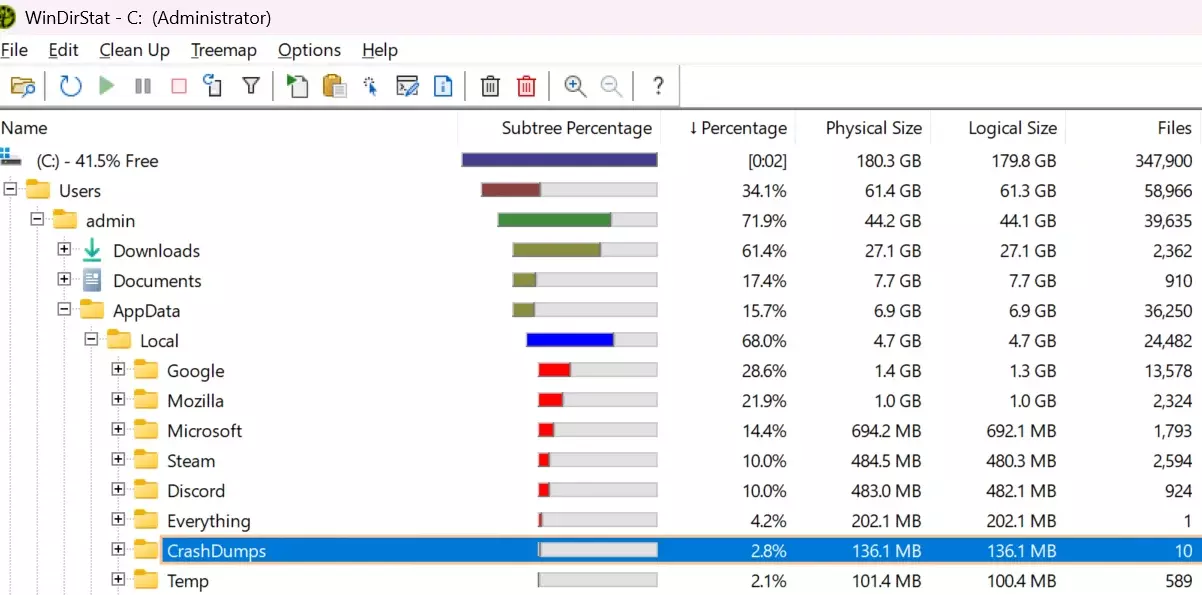
Task: Open the Treemap menu
Action: (224, 50)
